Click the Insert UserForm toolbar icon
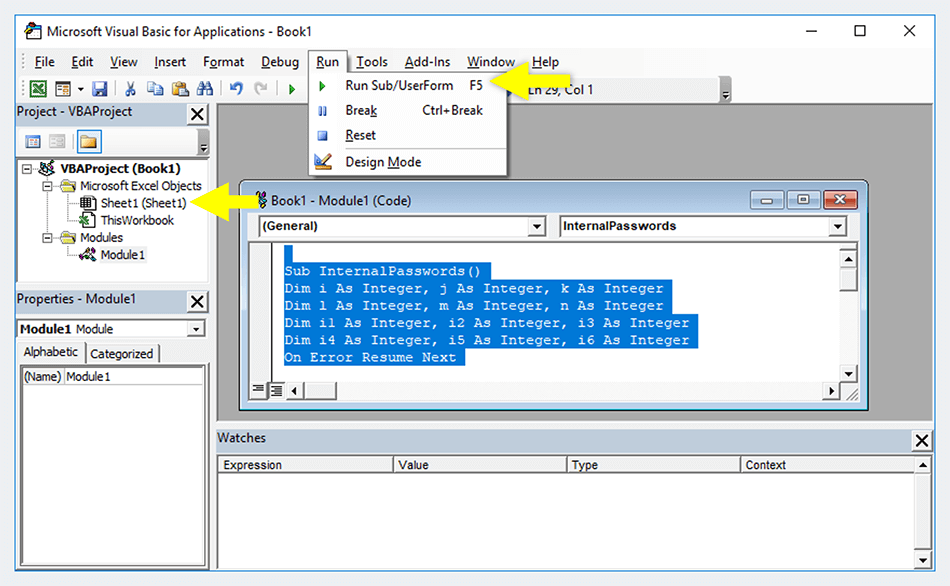950x586 pixels. pyautogui.click(x=63, y=89)
